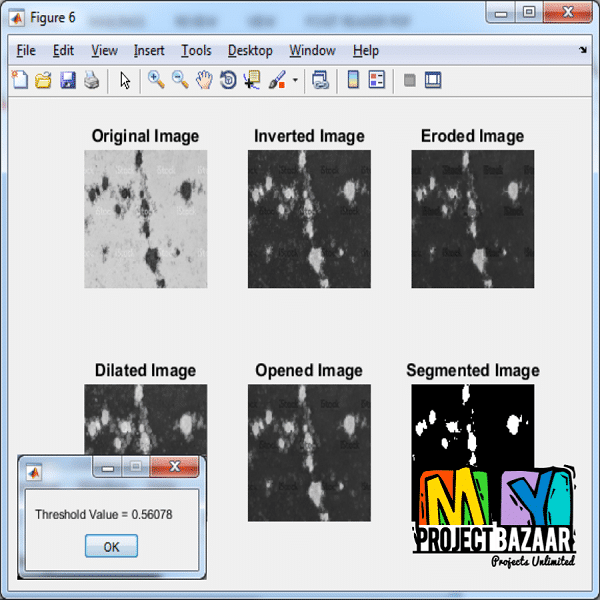Select the Pan hand tool
Image resolution: width=600 pixels, height=600 pixels.
pos(204,80)
